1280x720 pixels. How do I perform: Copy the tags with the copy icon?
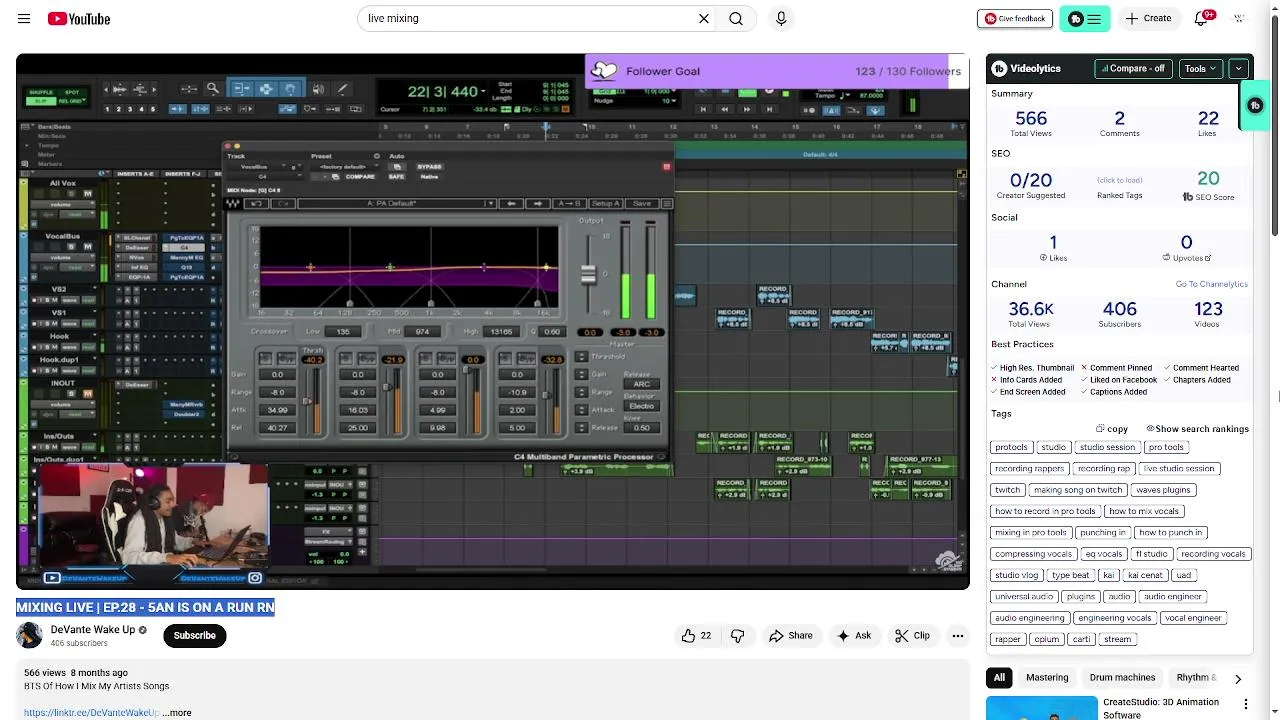point(1112,429)
